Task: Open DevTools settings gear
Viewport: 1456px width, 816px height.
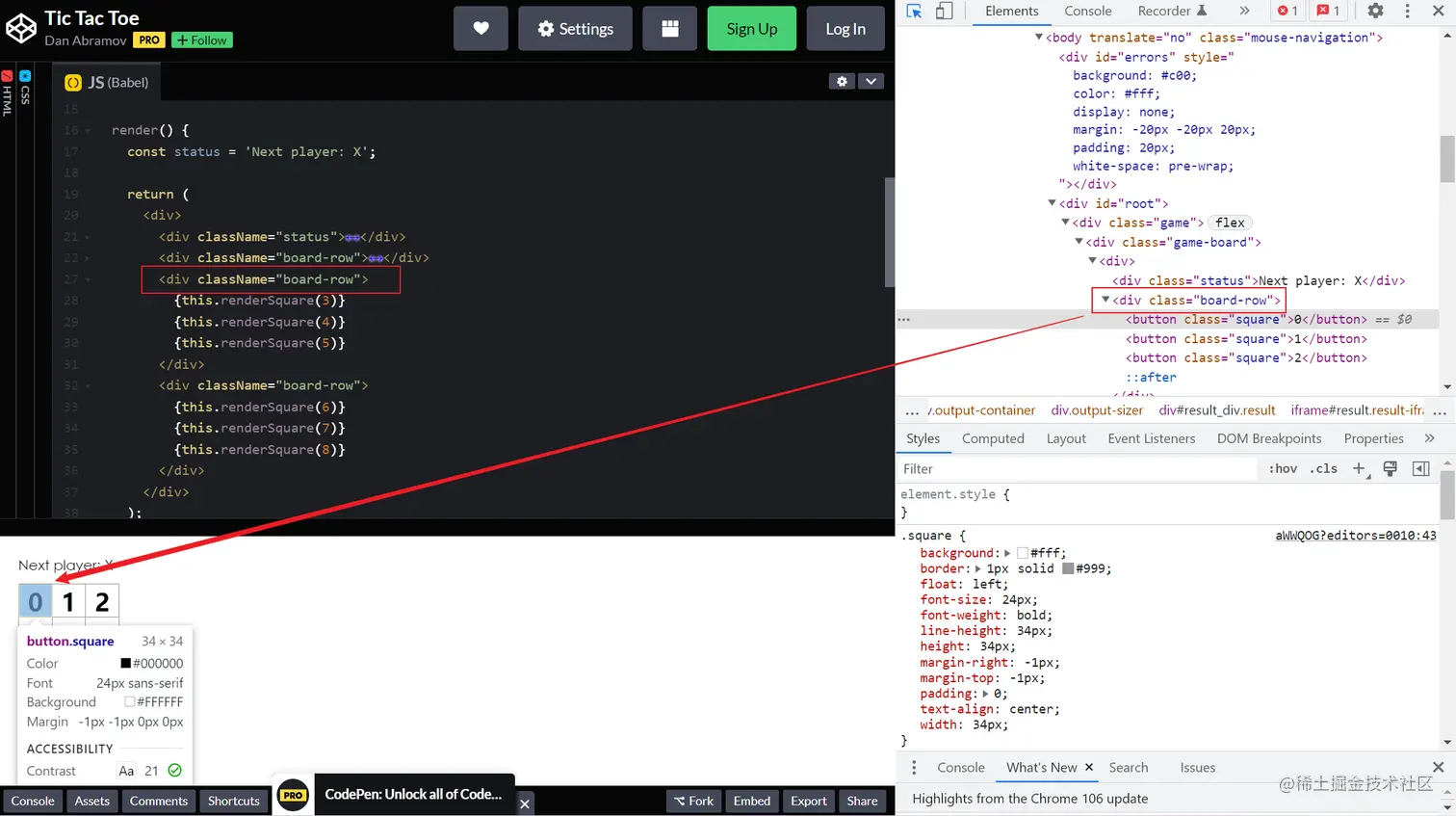Action: 1375,12
